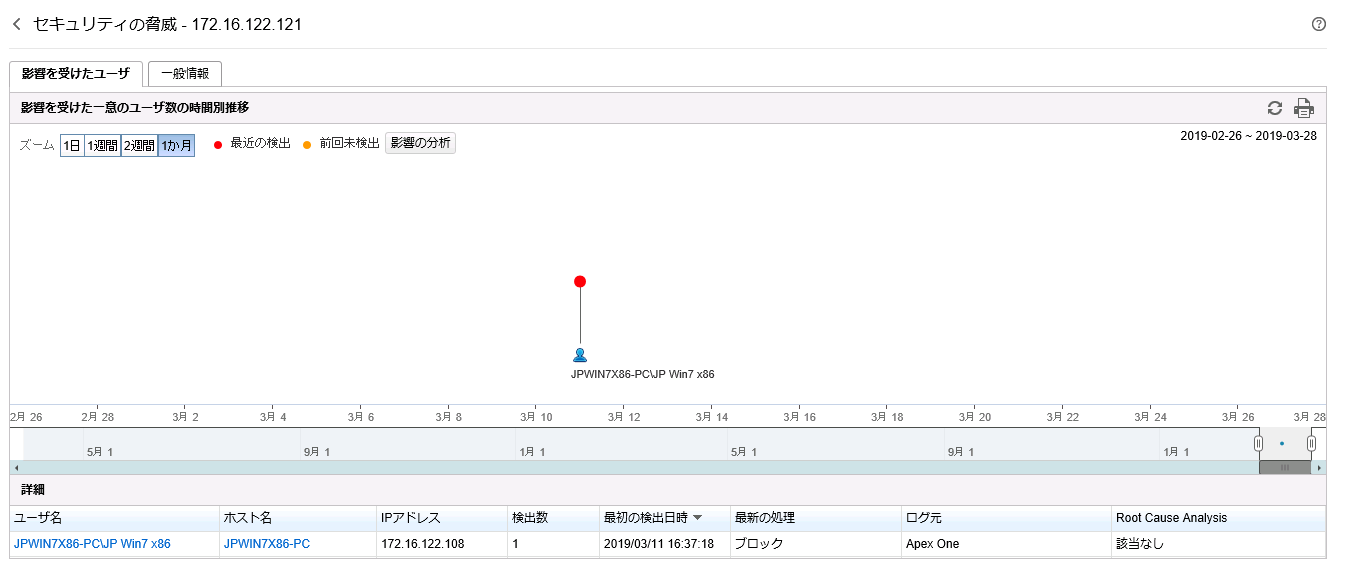Switch to the 影響を受けたユーザ tab
1347x568 pixels.
coord(76,74)
